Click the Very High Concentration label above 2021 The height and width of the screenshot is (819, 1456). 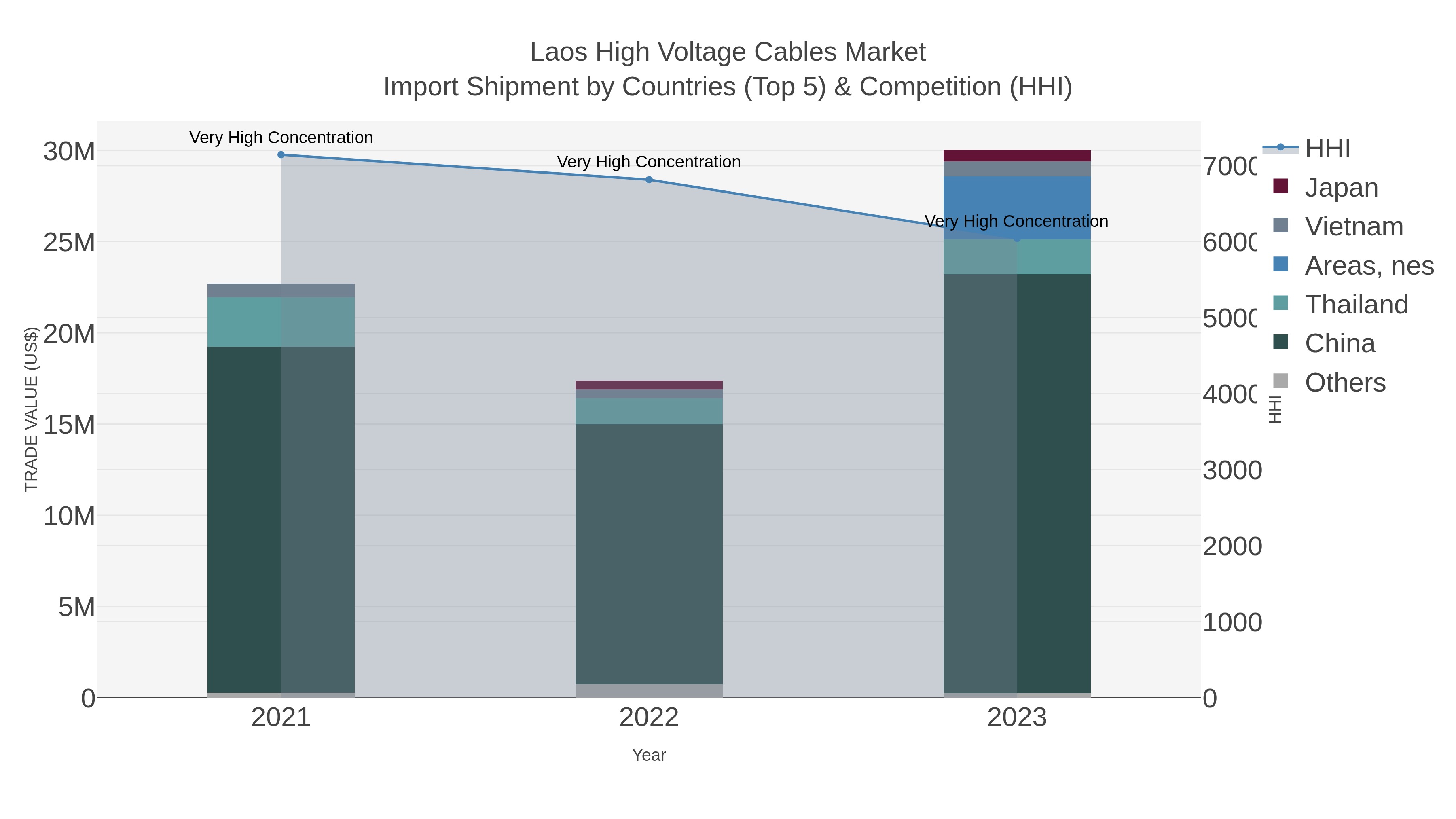point(281,138)
